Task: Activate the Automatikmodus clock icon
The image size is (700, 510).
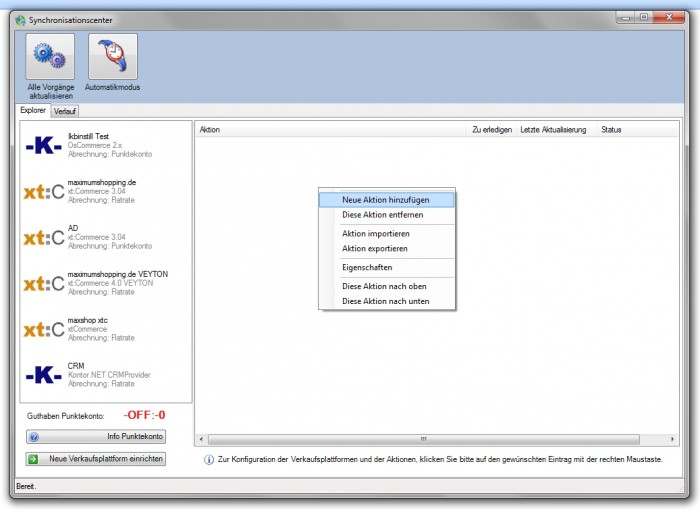Action: [x=112, y=58]
